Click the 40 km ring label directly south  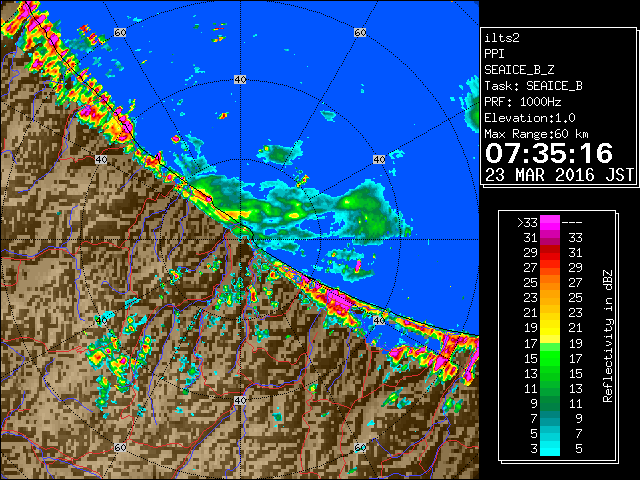[240, 400]
